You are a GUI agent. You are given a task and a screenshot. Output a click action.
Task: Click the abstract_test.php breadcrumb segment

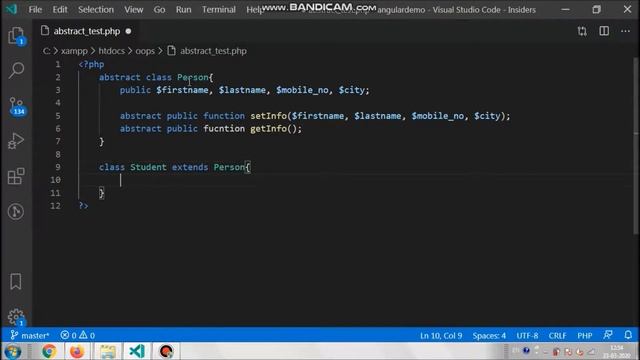pyautogui.click(x=213, y=51)
